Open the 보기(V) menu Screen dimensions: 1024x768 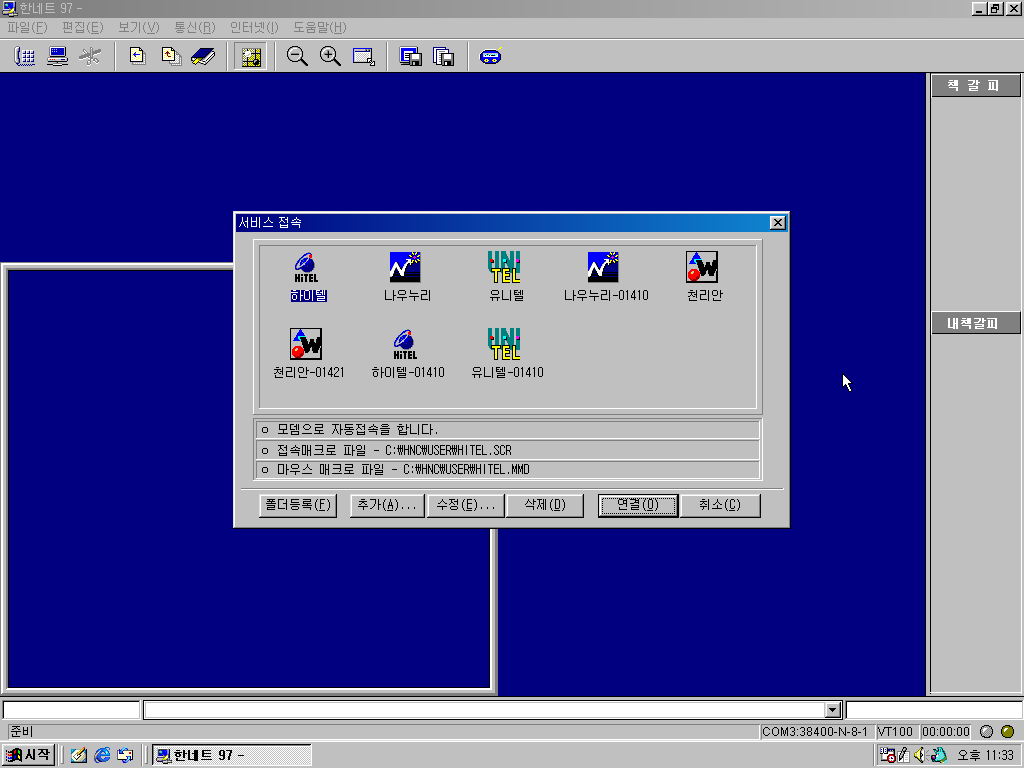pos(138,27)
